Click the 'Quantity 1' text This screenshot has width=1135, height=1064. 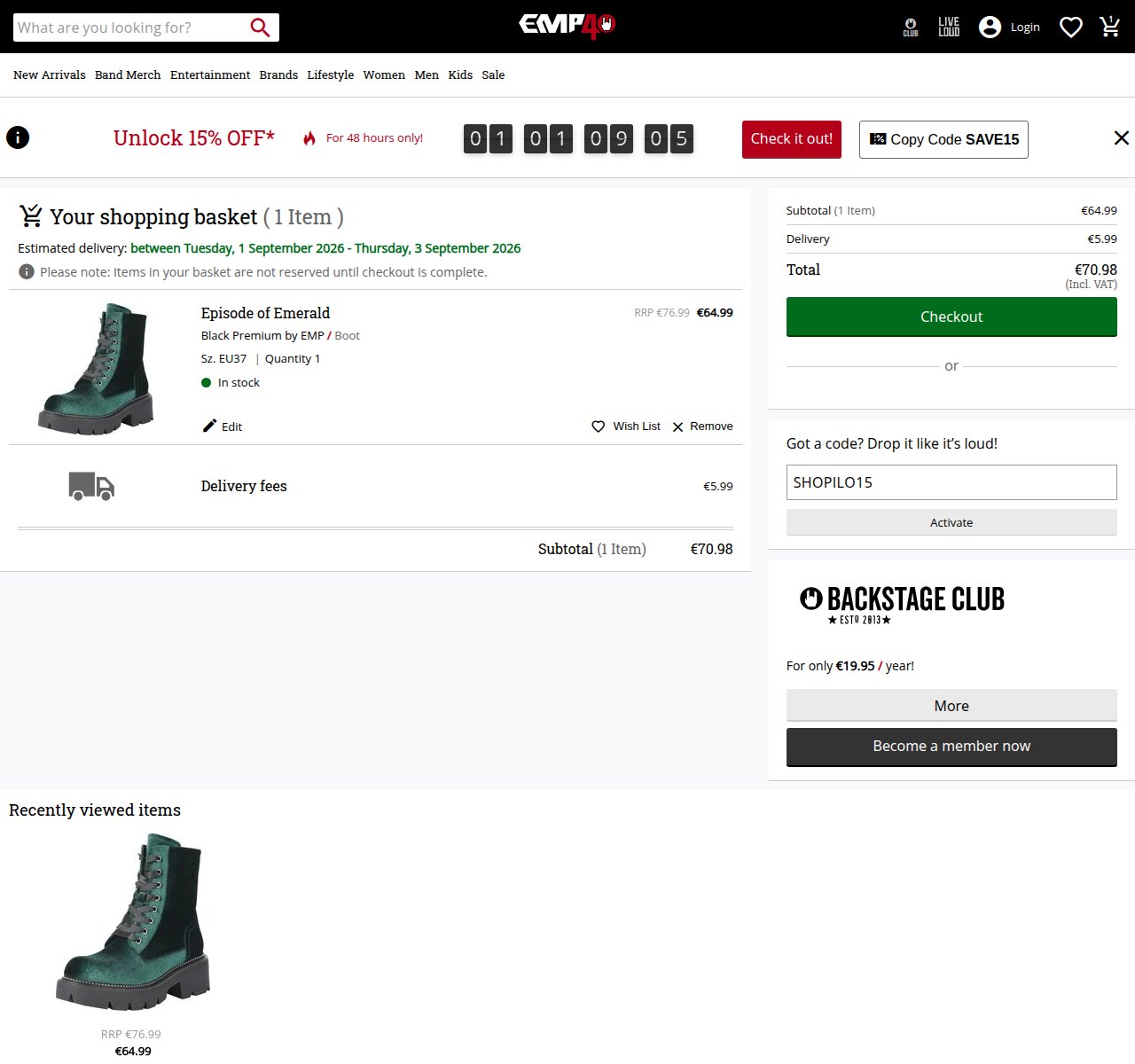pos(293,359)
